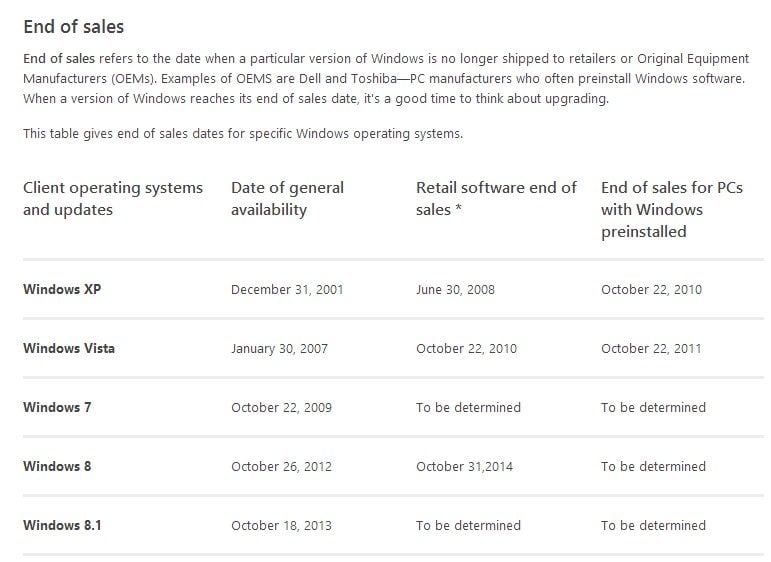Click Windows 7's retail "To be determined" cell
The image size is (771, 562).
coord(468,408)
